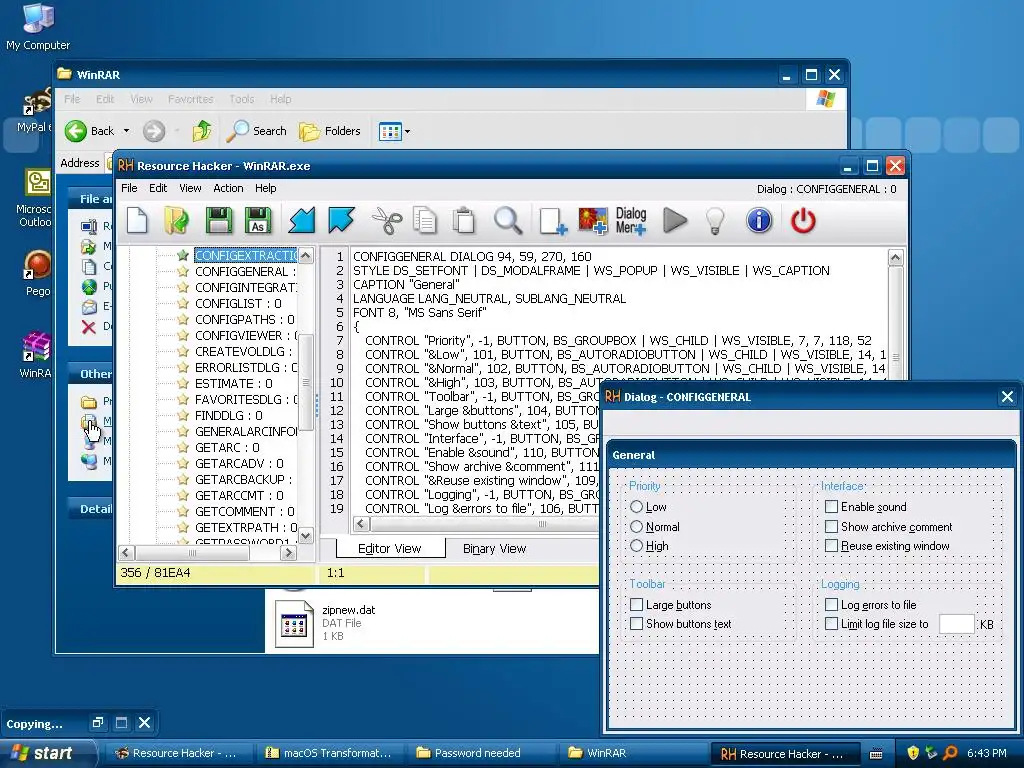
Task: Click the Add image resource icon
Action: click(x=592, y=221)
